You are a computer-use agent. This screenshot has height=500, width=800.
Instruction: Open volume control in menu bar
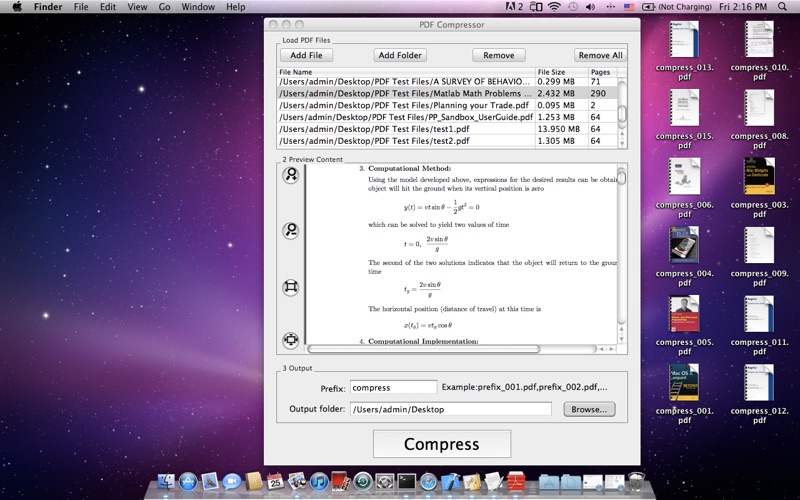(590, 7)
